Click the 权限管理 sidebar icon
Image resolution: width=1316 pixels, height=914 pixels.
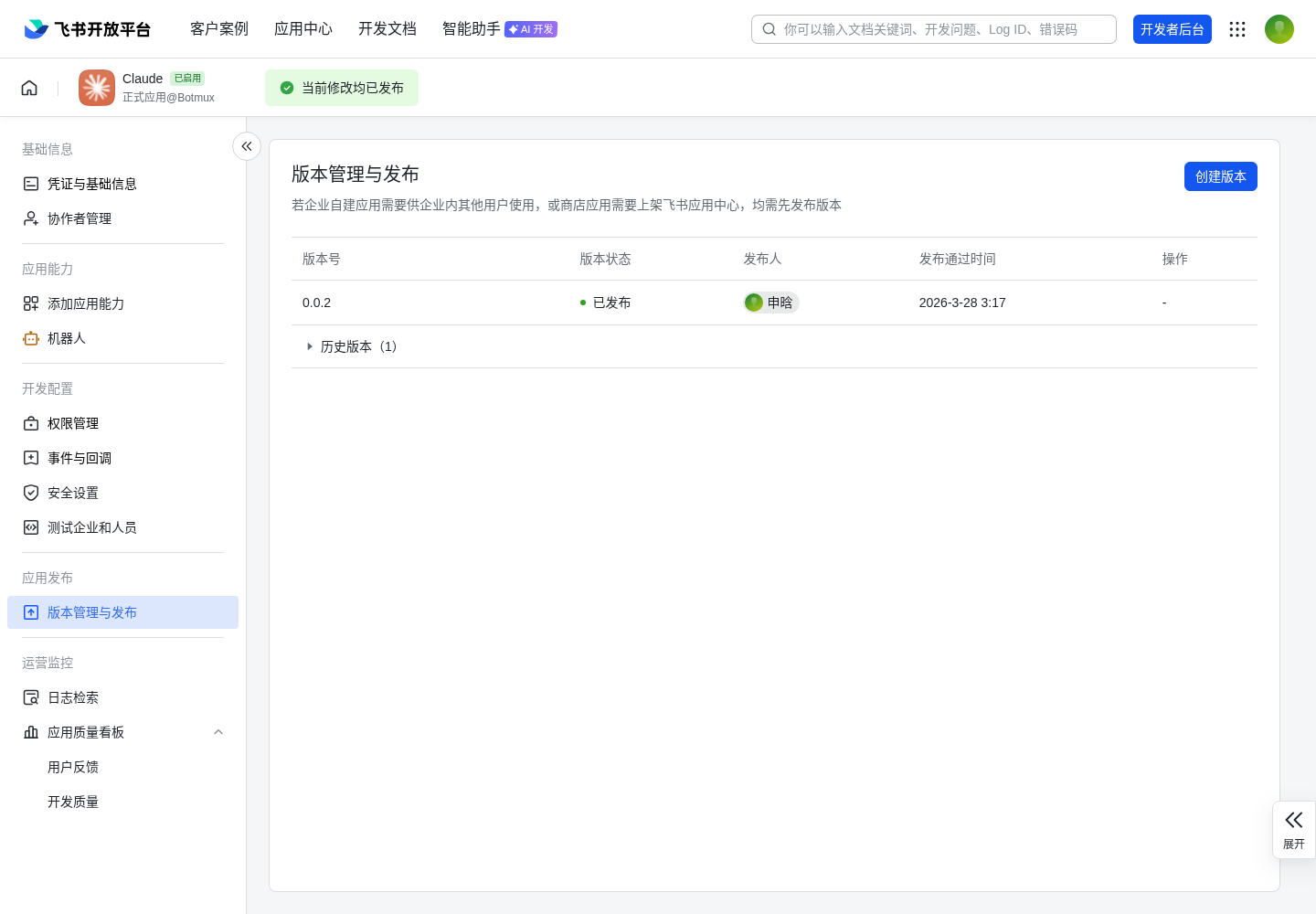[x=31, y=423]
